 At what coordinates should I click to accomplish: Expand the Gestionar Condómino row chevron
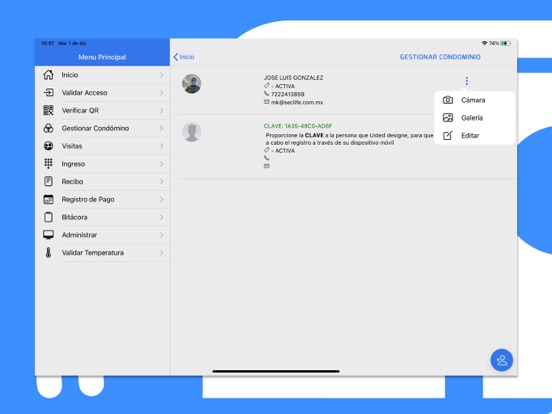[161, 128]
